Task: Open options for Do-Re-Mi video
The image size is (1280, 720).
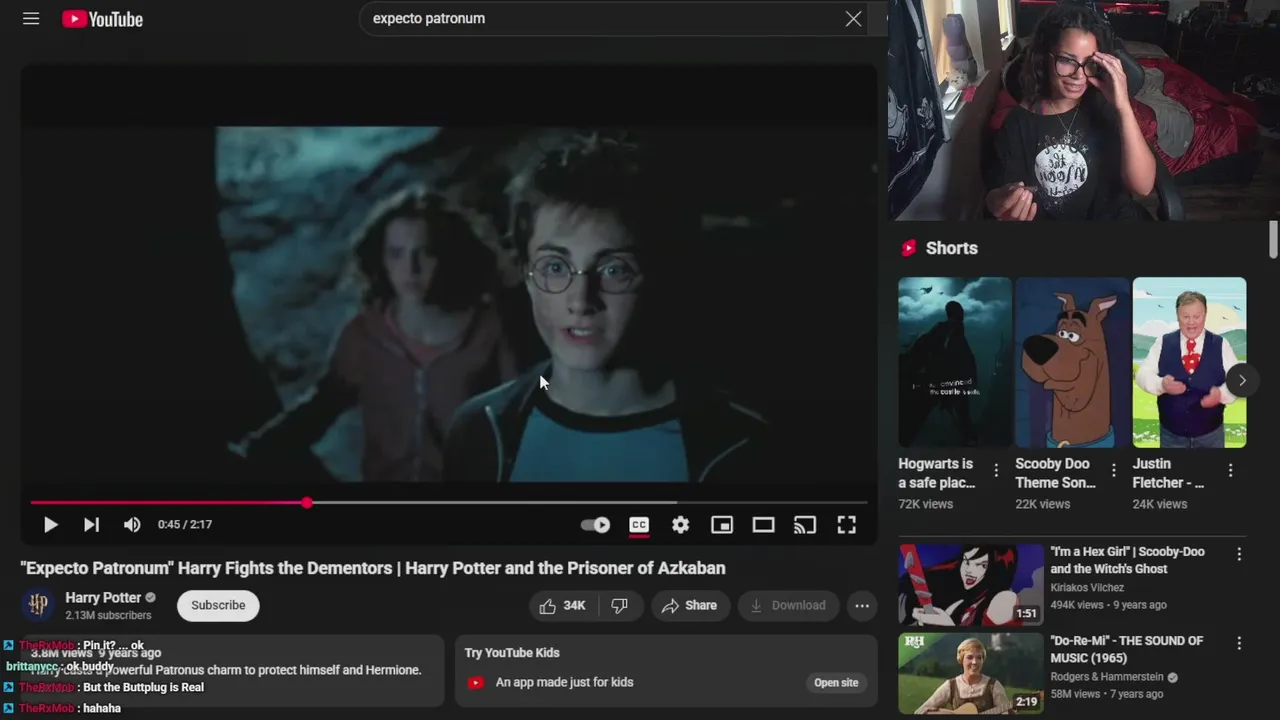Action: click(x=1239, y=643)
